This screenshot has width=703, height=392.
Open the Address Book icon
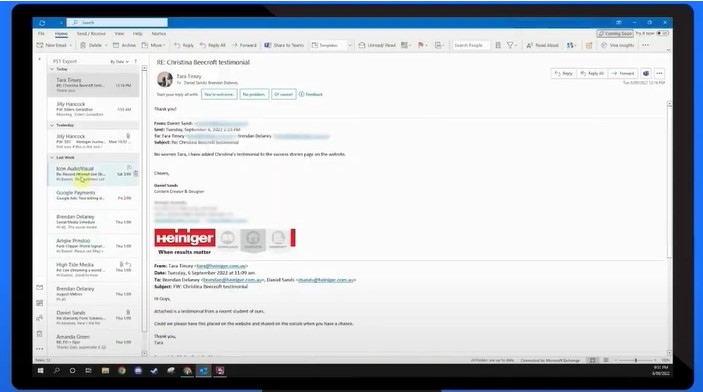(498, 45)
